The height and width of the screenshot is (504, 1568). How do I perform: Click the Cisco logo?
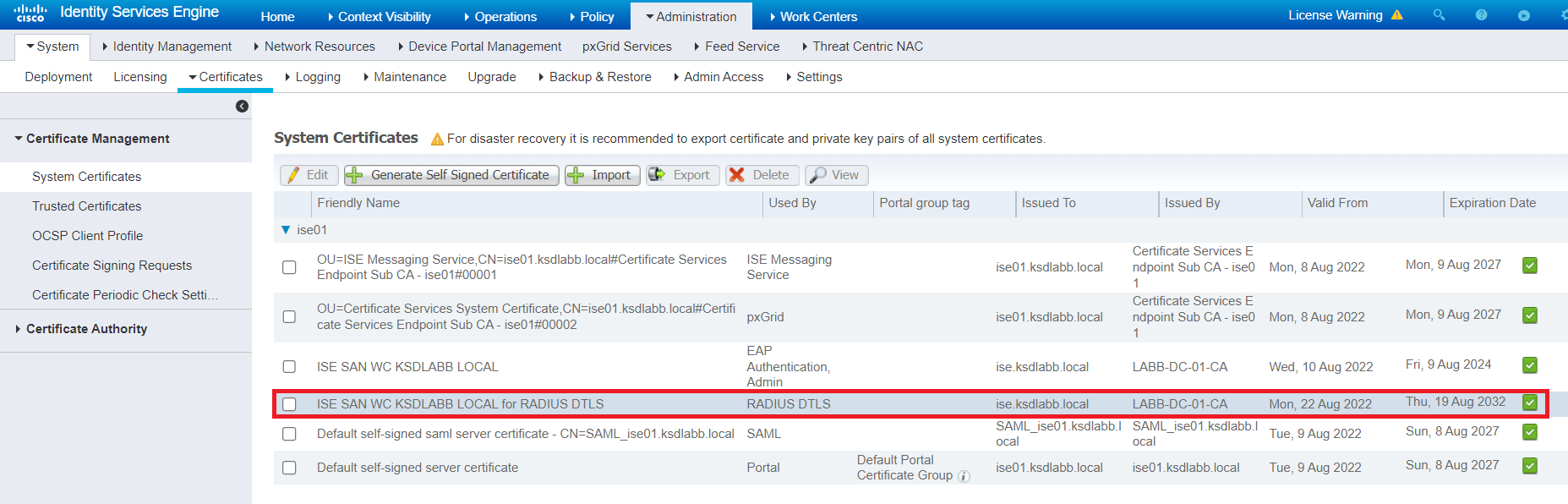(30, 13)
